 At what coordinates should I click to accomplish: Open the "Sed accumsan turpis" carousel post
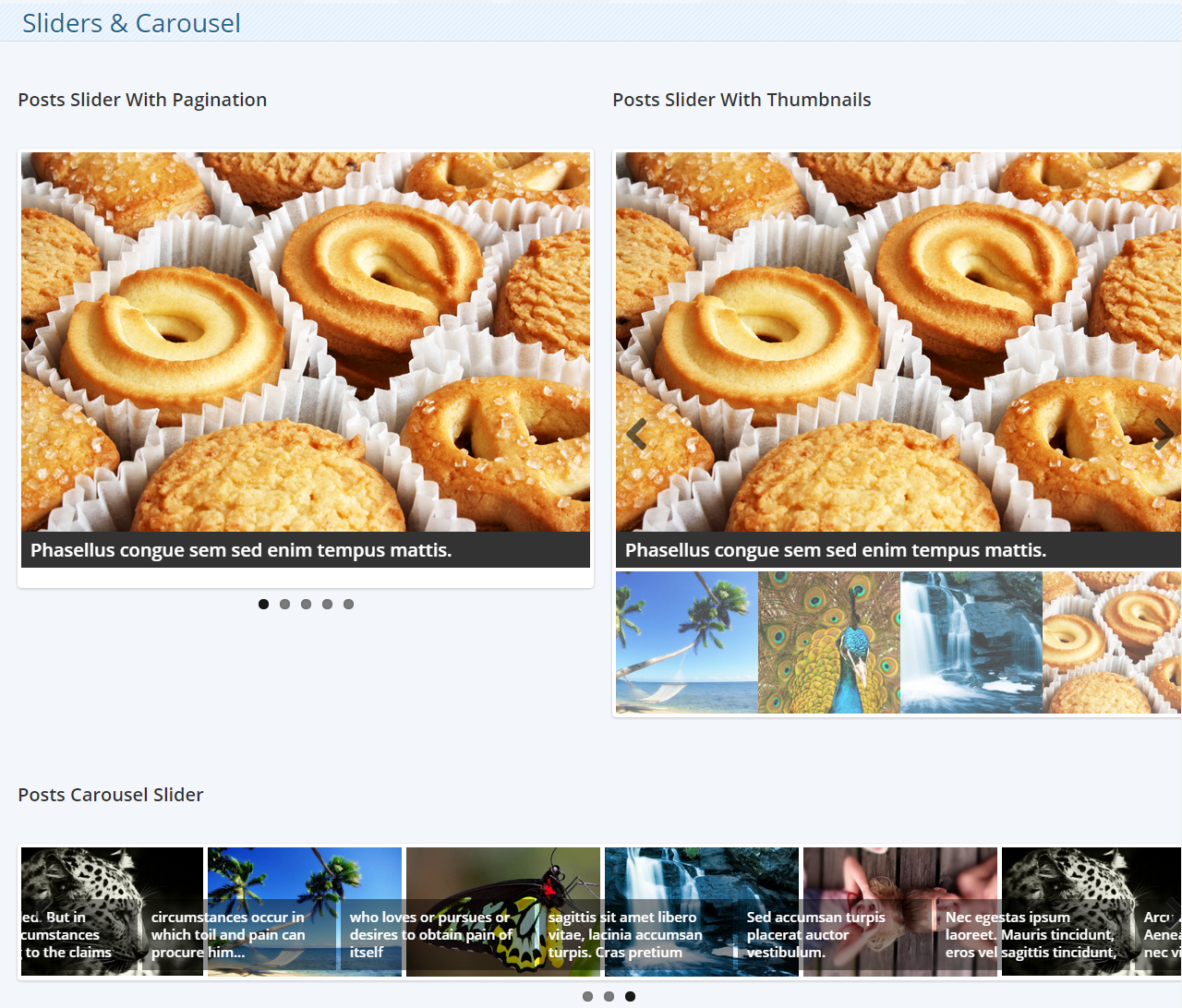pos(899,911)
